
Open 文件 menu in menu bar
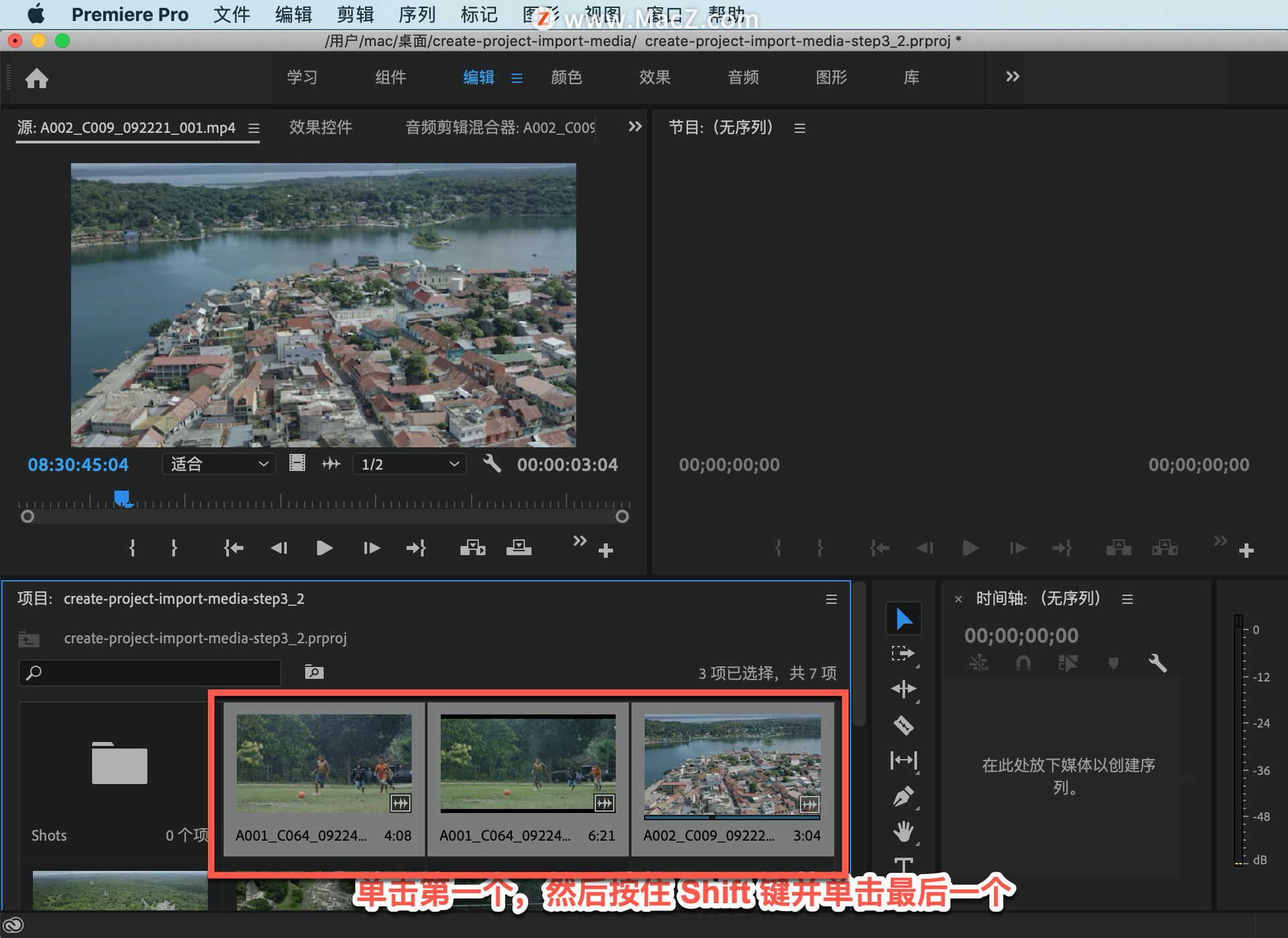pyautogui.click(x=231, y=14)
